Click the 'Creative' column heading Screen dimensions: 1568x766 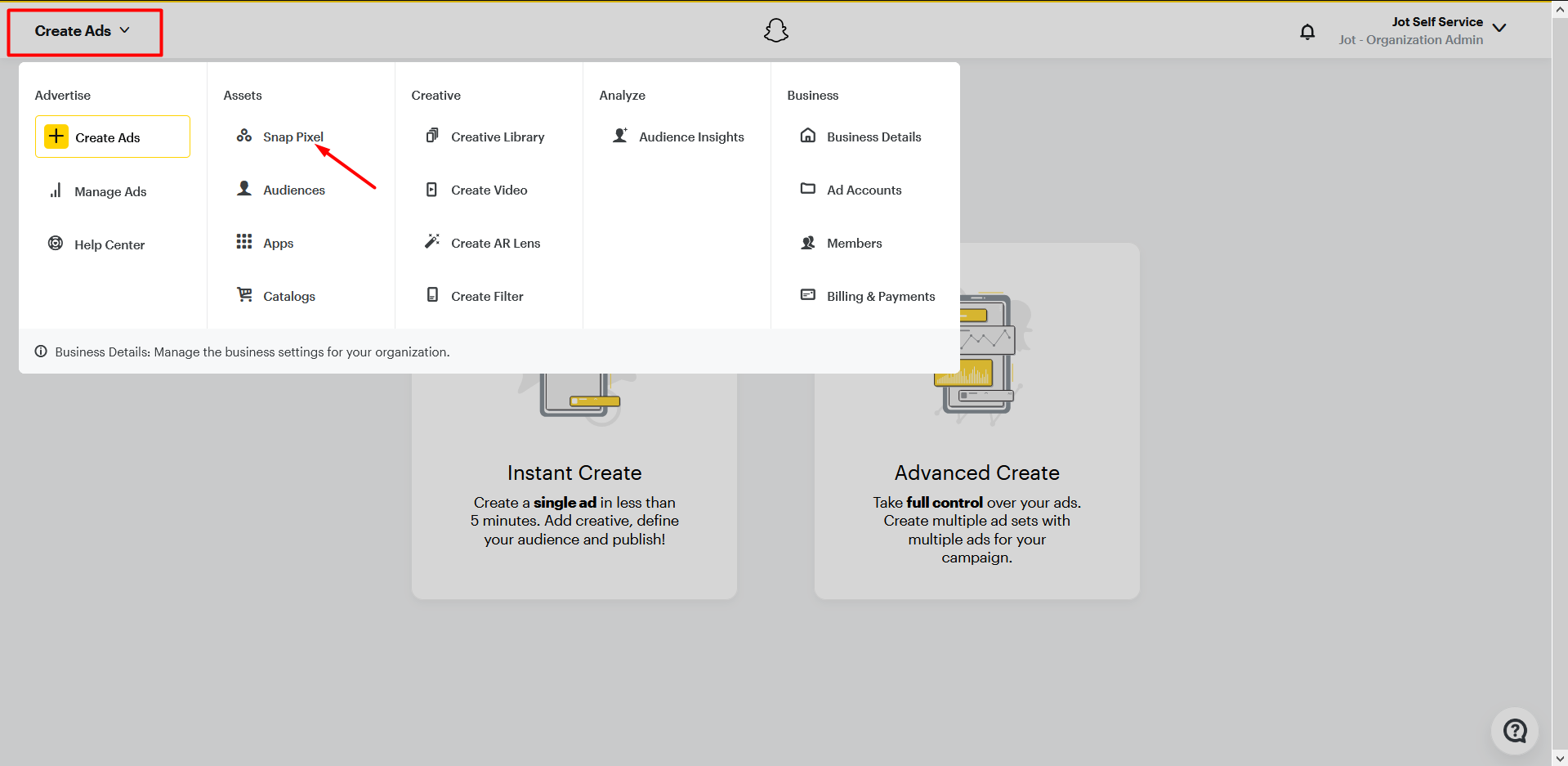436,96
